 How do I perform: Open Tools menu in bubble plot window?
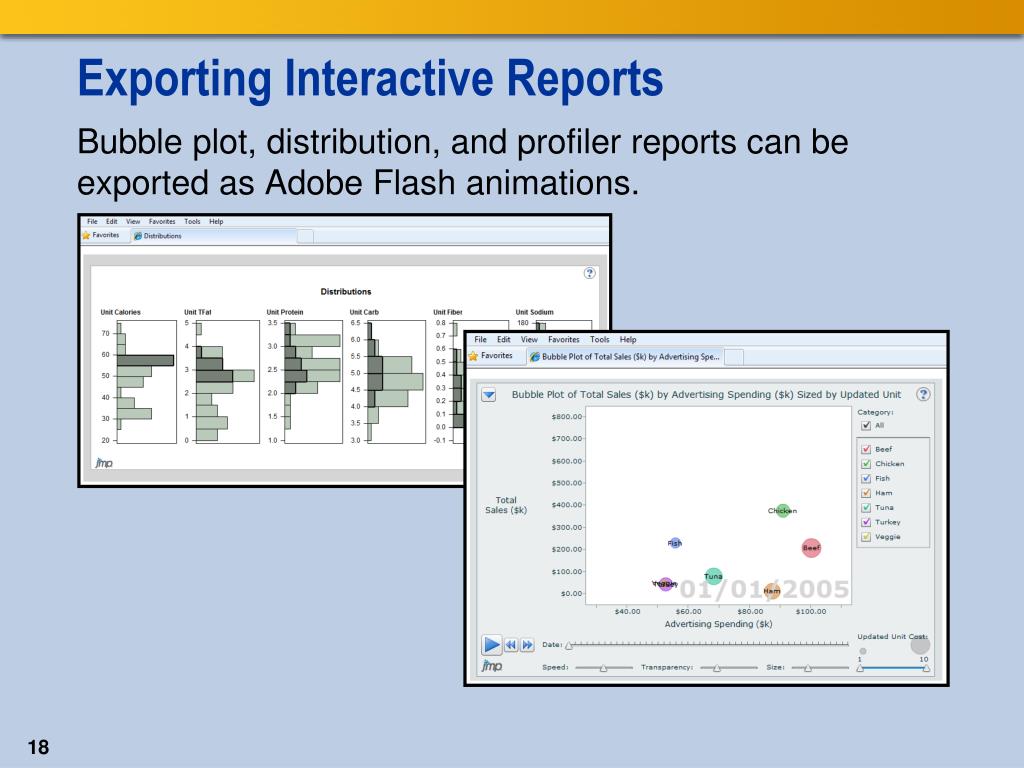coord(600,340)
